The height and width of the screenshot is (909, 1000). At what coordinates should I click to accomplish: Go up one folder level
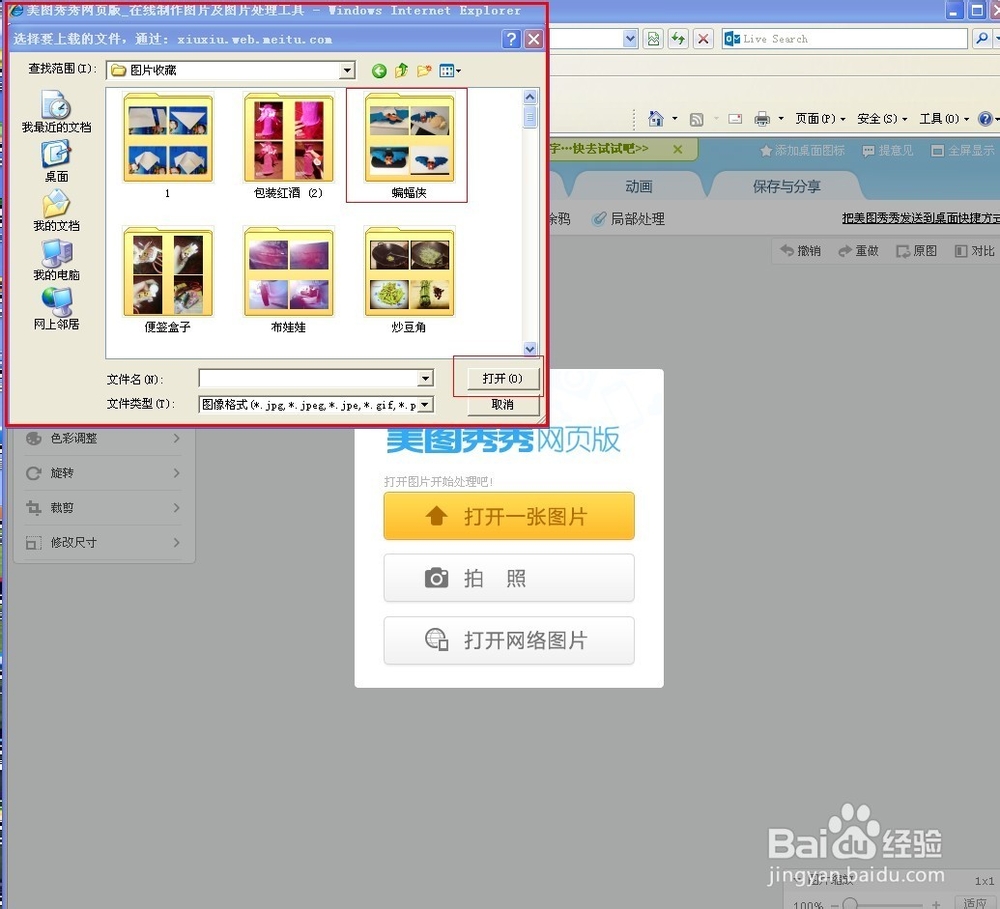point(401,70)
